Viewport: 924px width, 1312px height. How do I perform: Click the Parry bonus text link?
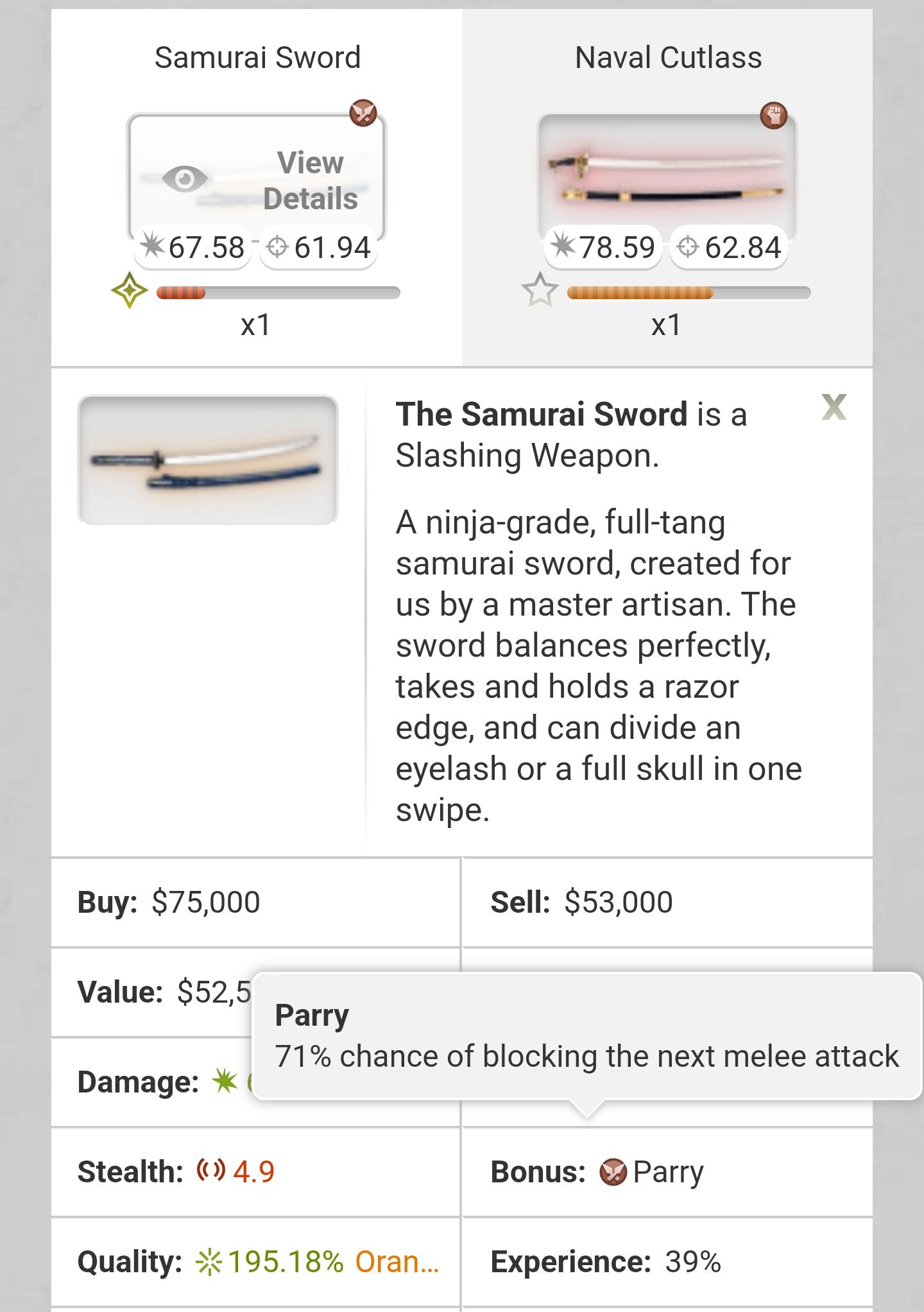pyautogui.click(x=668, y=1172)
